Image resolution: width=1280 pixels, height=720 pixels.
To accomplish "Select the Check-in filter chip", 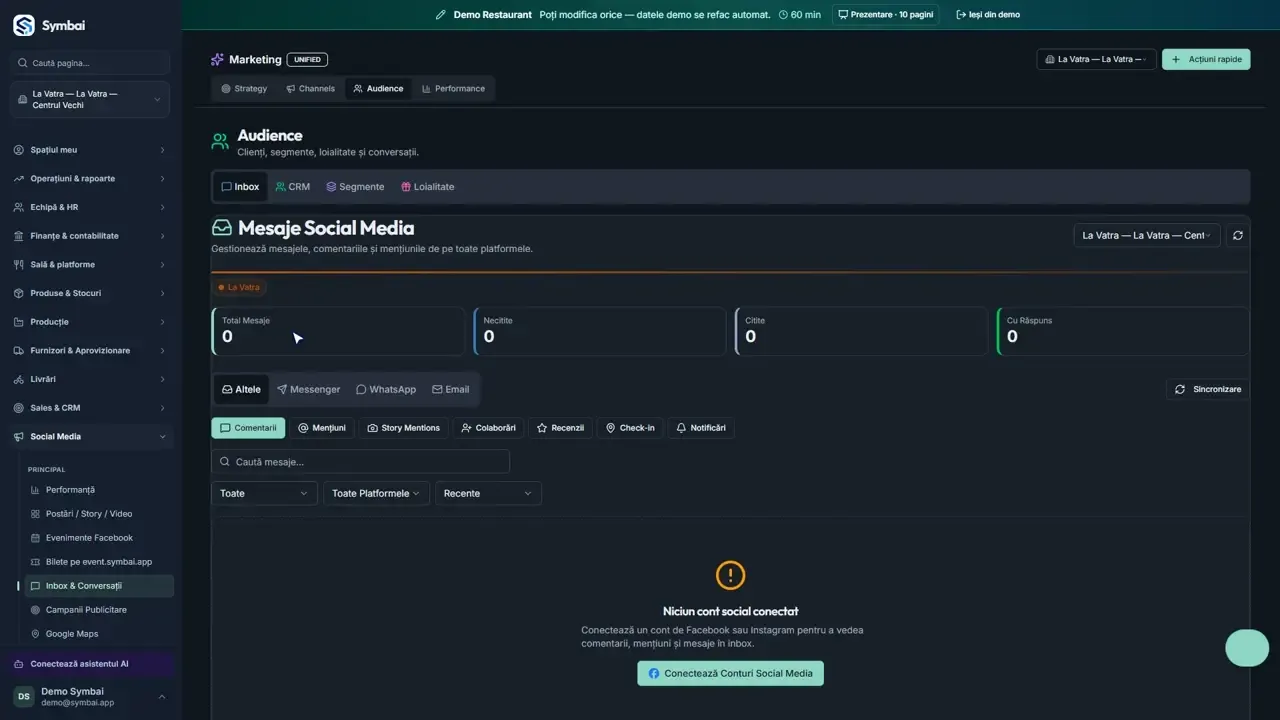I will click(x=630, y=428).
